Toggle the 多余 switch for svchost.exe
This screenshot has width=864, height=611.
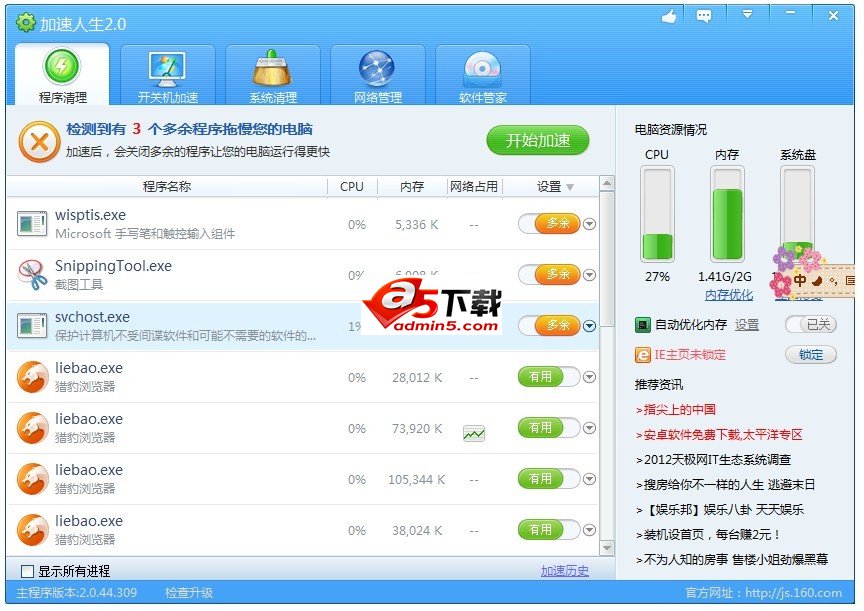549,326
